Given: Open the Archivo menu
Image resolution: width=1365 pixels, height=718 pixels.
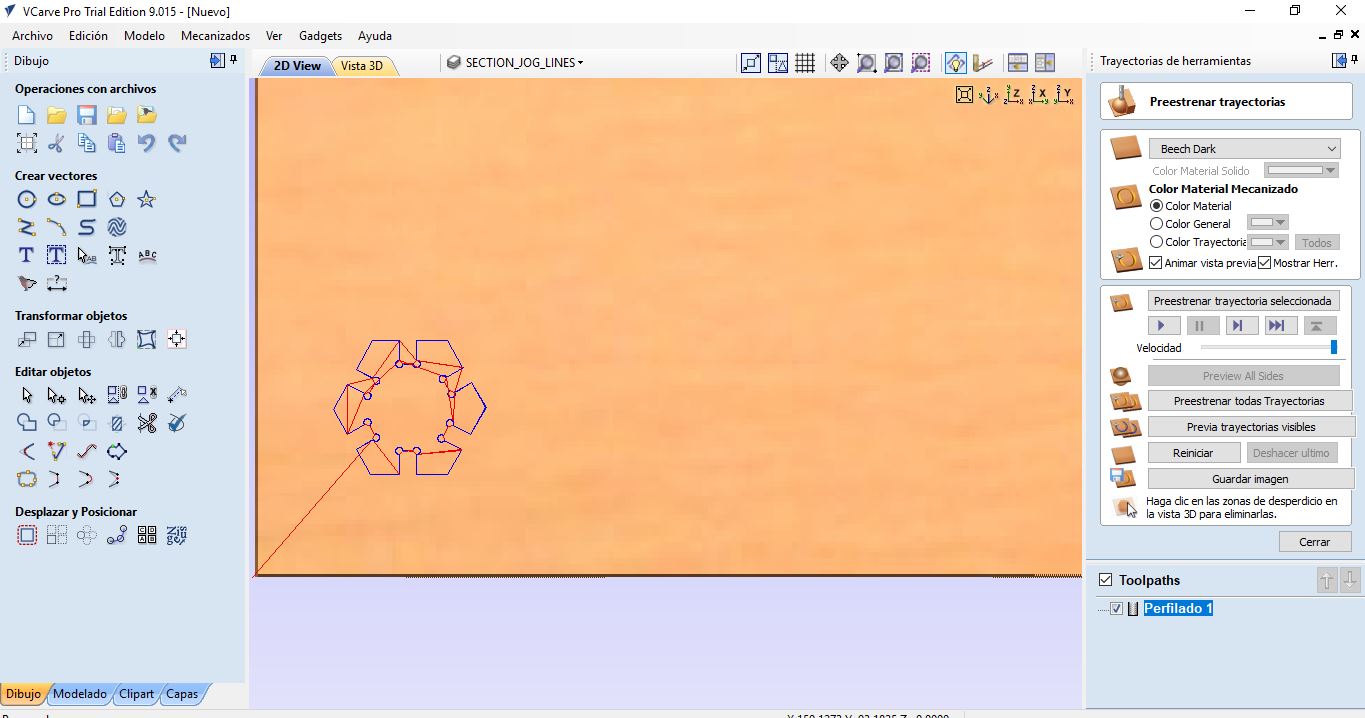Looking at the screenshot, I should 32,35.
